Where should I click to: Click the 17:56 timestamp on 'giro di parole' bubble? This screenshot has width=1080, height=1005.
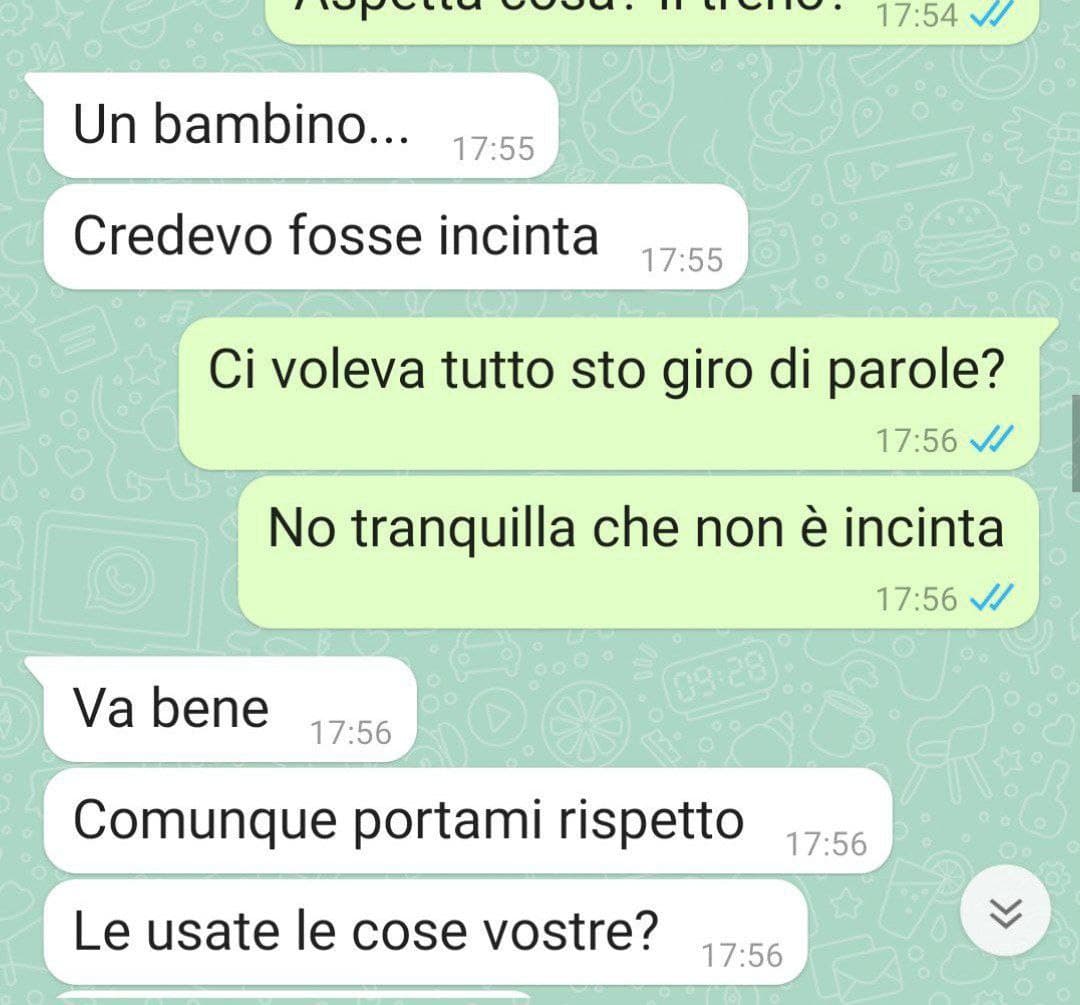click(917, 441)
